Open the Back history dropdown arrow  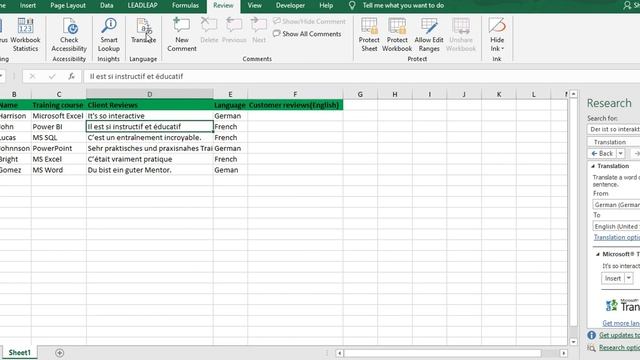click(x=620, y=153)
